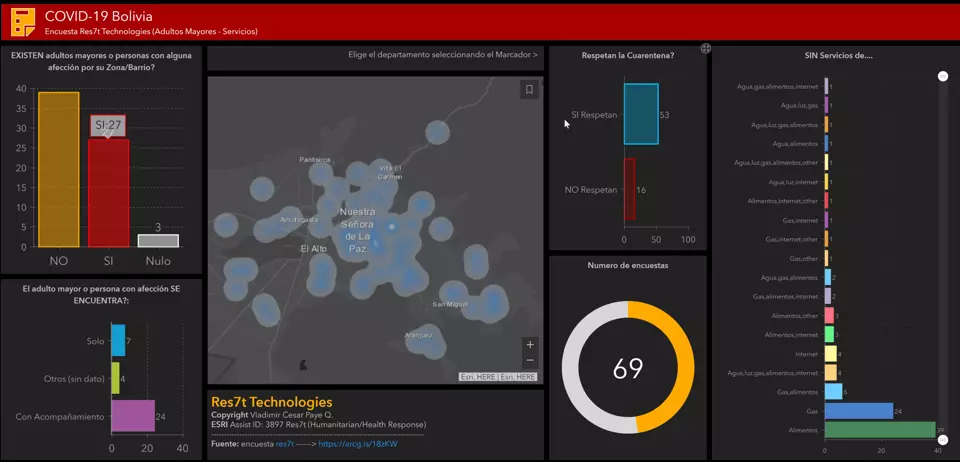Click the gray Nulo bar

(158, 240)
